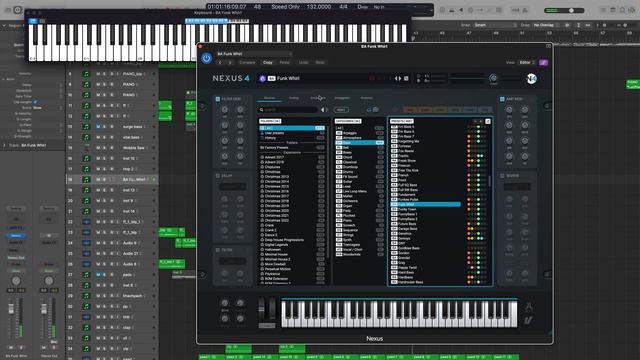Click the Nexus pitch bend wheel
Image resolution: width=640 pixels, height=360 pixels.
(x=262, y=309)
